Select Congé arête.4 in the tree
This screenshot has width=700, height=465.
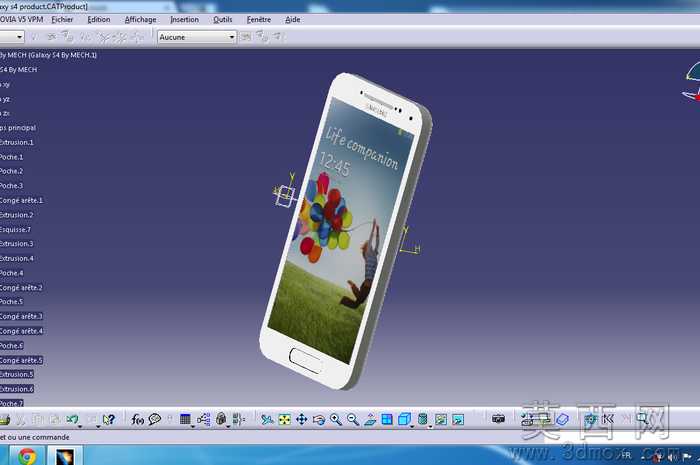[x=21, y=331]
